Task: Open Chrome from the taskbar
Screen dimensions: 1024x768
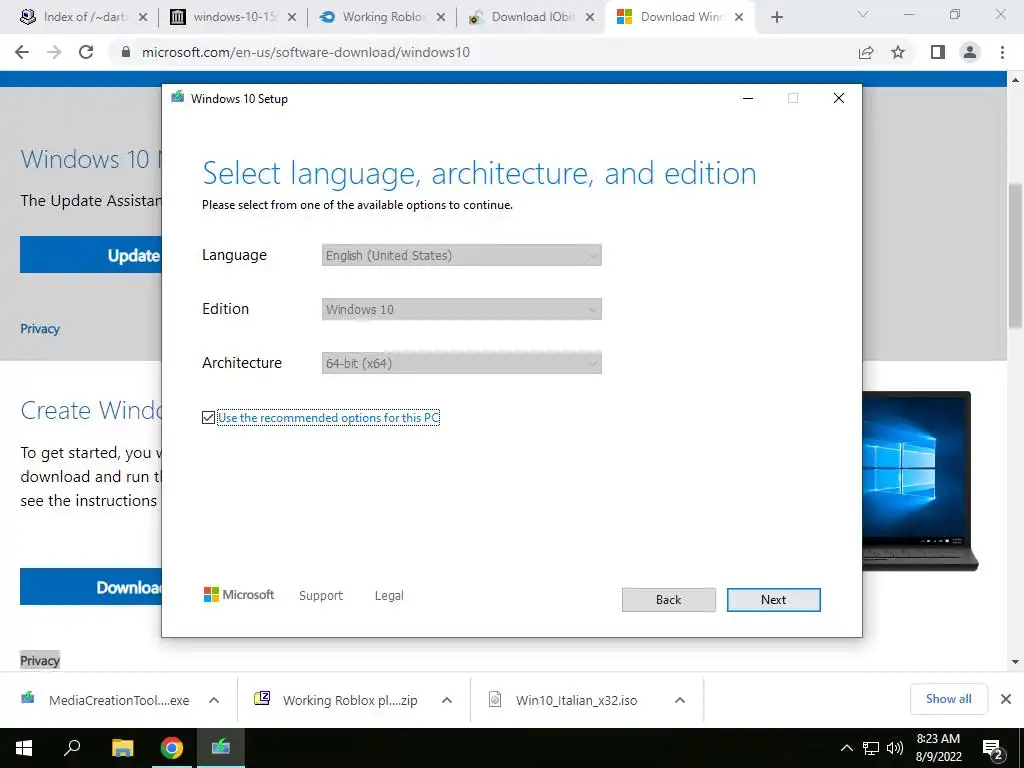Action: coord(172,748)
